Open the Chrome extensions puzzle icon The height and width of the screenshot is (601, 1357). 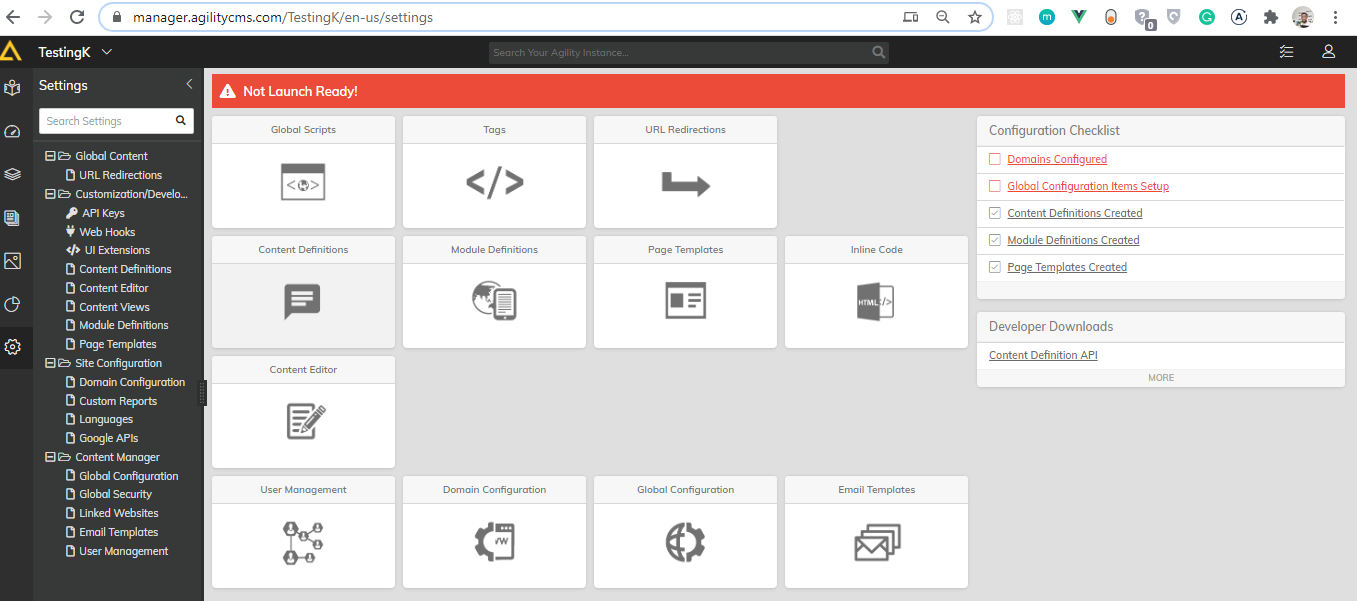[1271, 17]
